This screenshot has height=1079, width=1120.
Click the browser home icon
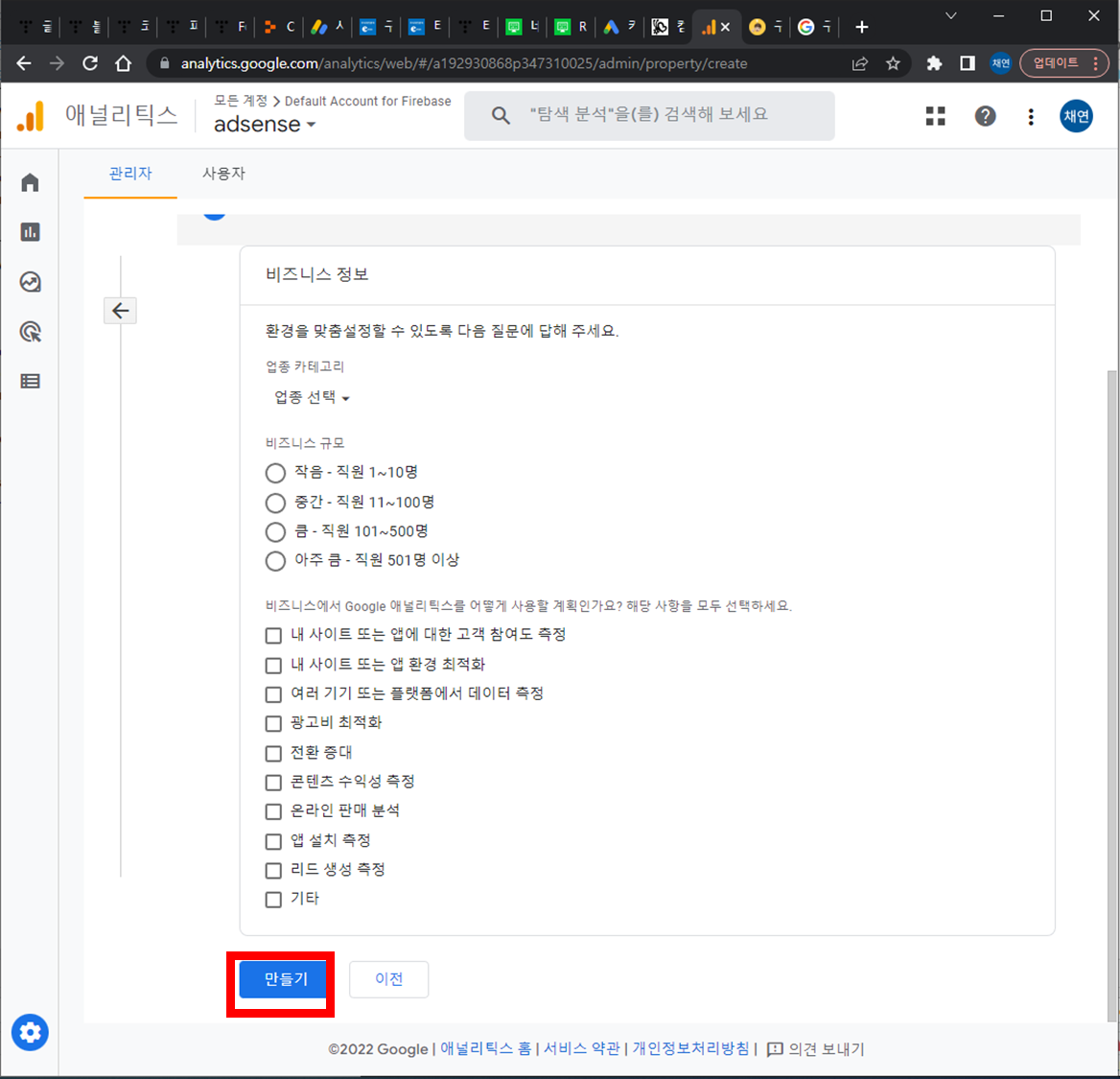point(123,63)
